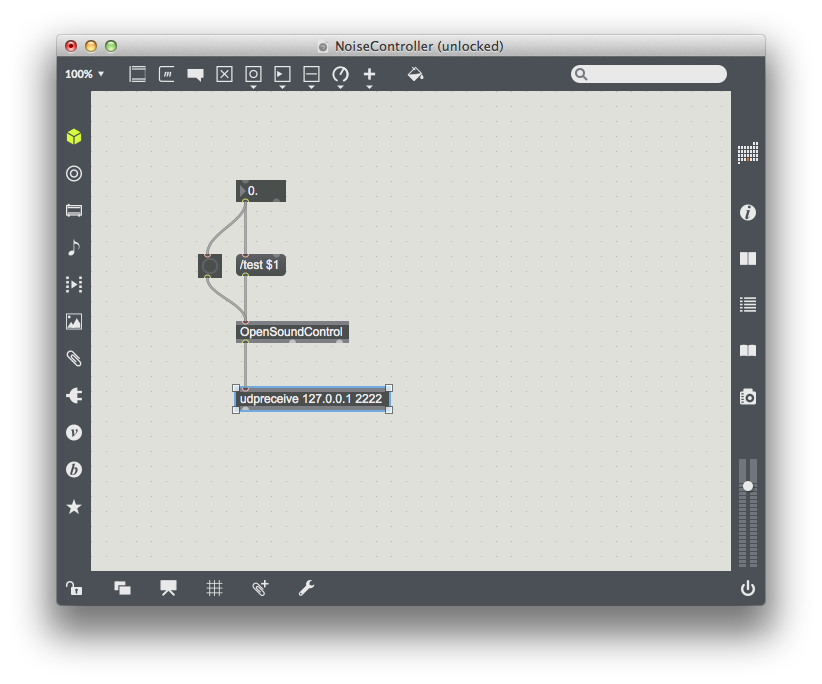
Task: Add a comment box from toolbar
Action: tap(196, 74)
